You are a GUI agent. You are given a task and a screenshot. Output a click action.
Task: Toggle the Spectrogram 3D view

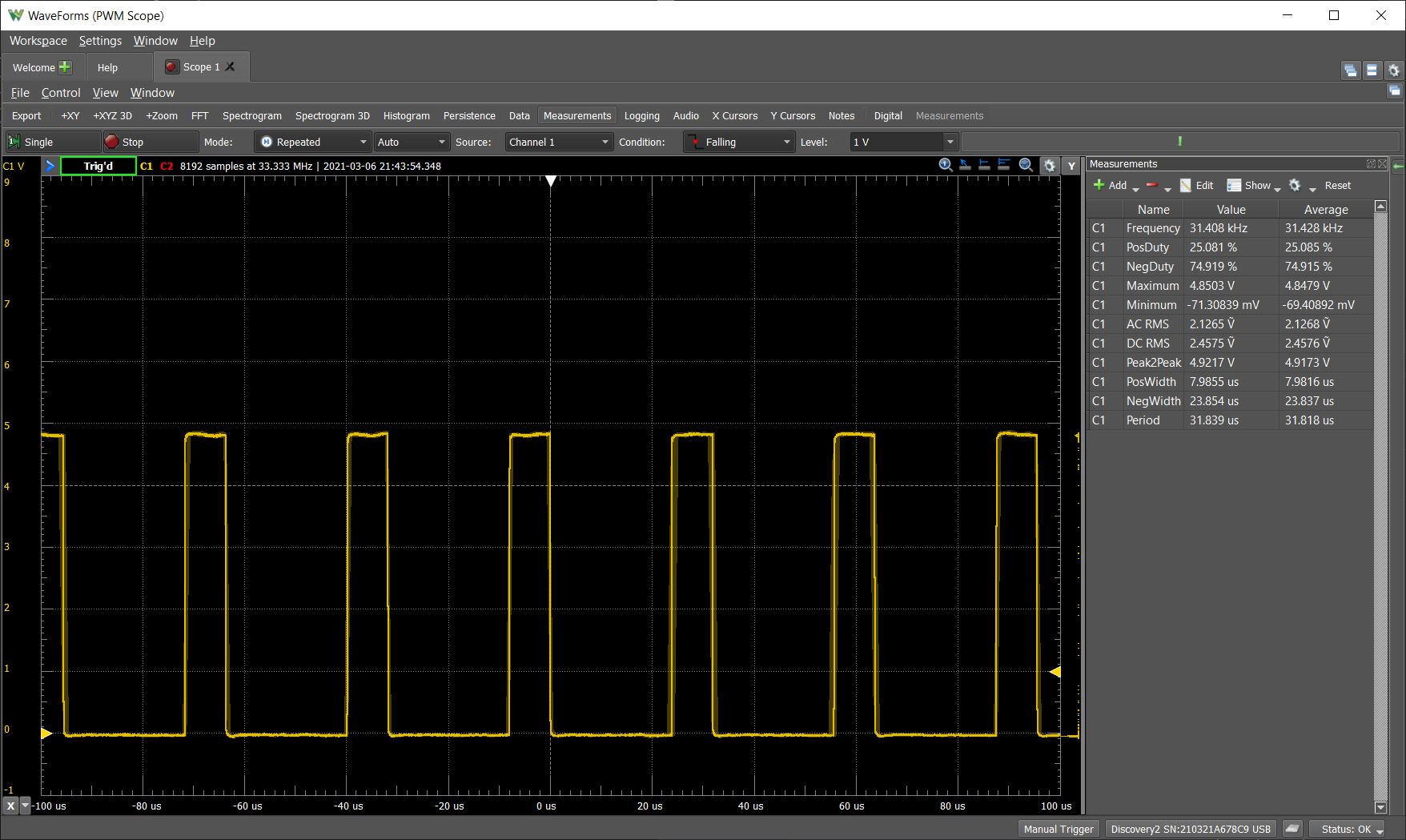point(332,116)
